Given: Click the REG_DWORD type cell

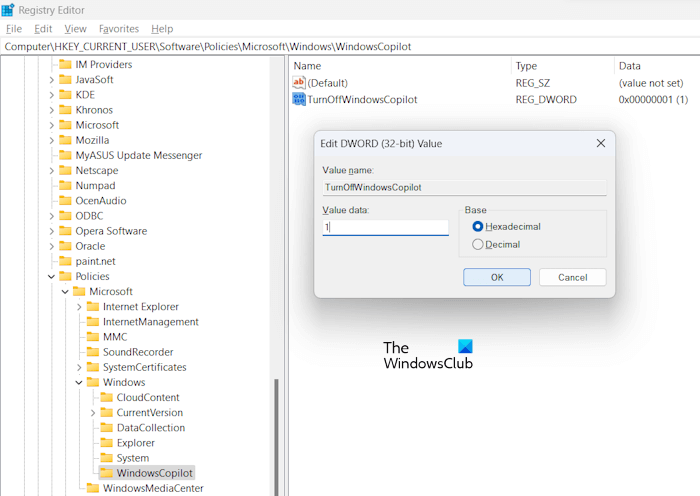Looking at the screenshot, I should point(546,100).
